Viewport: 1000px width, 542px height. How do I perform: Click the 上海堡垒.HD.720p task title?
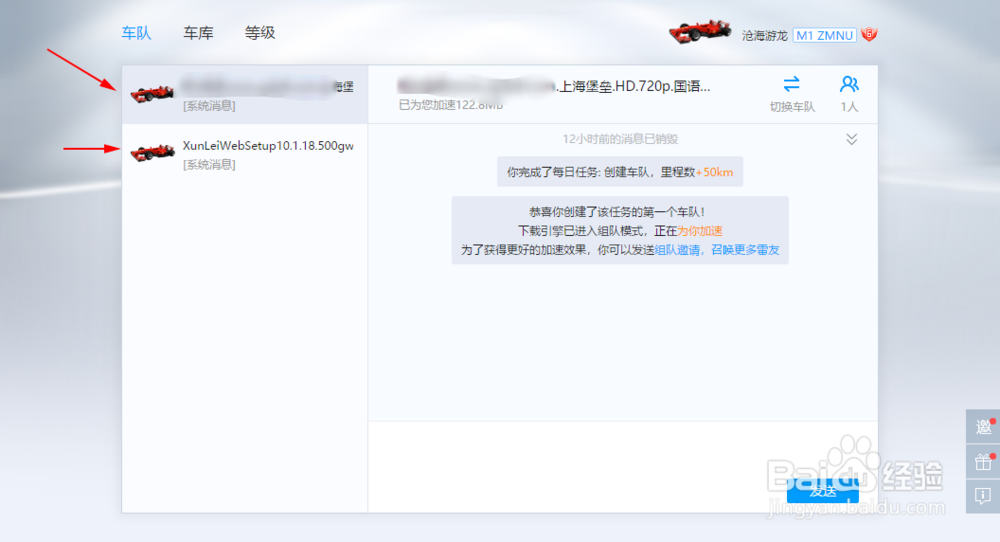(554, 86)
